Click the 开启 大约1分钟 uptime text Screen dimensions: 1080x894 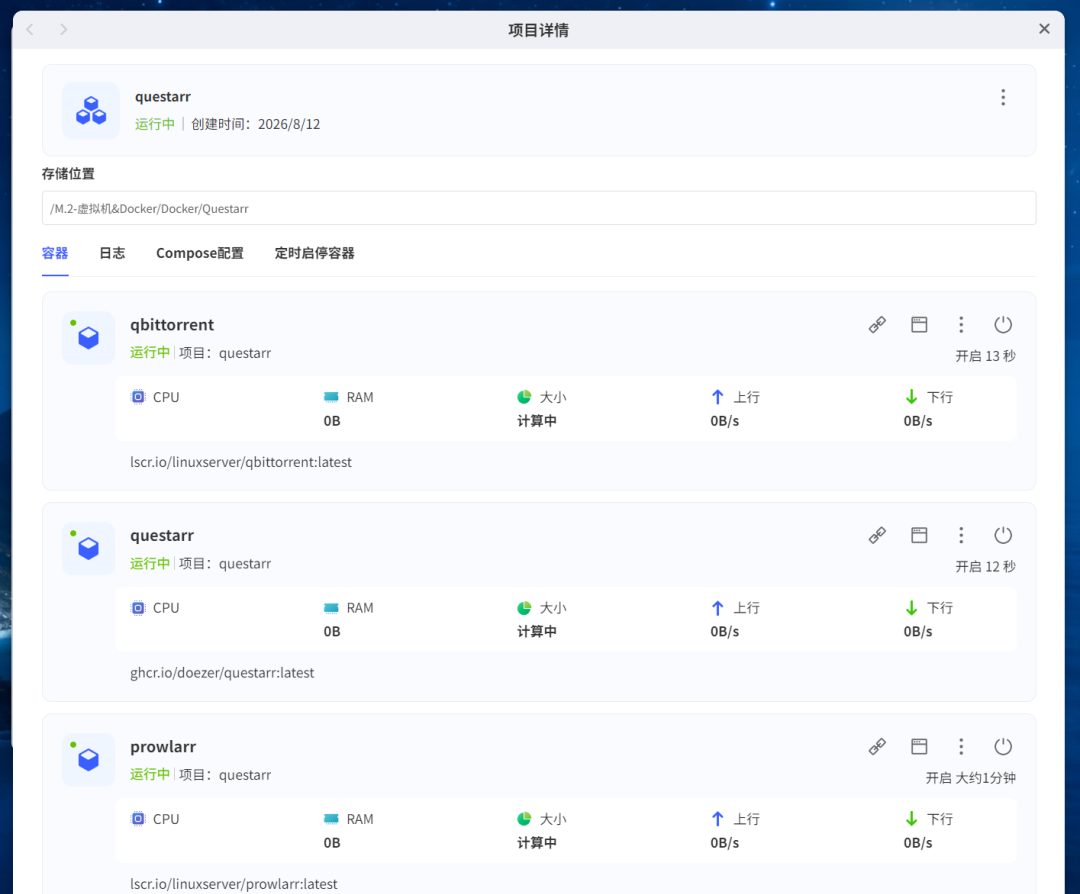(x=970, y=778)
